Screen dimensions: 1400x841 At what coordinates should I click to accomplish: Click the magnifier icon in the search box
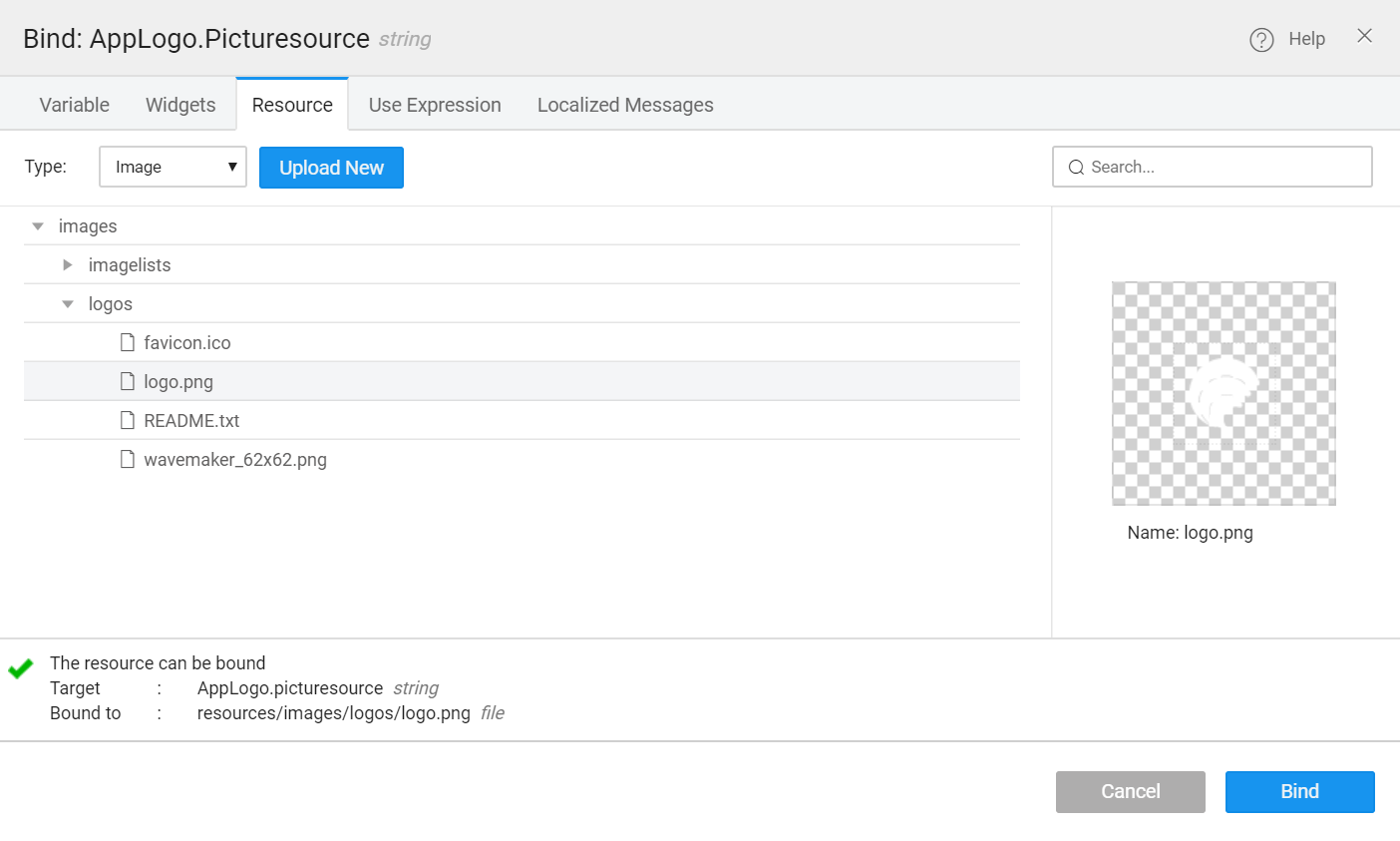pyautogui.click(x=1076, y=167)
